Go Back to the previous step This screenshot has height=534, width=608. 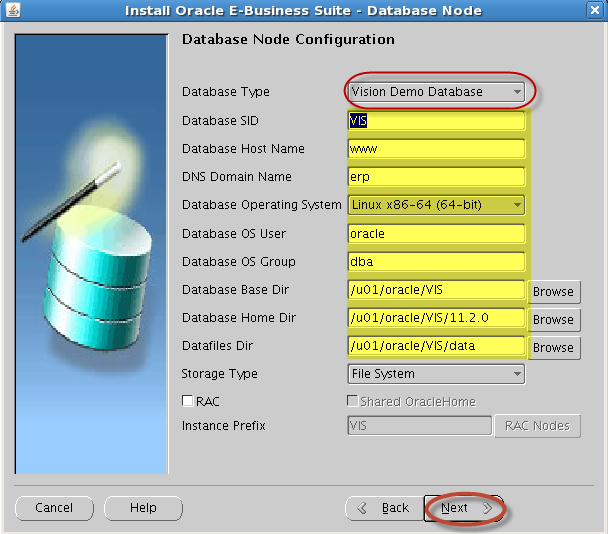click(383, 508)
